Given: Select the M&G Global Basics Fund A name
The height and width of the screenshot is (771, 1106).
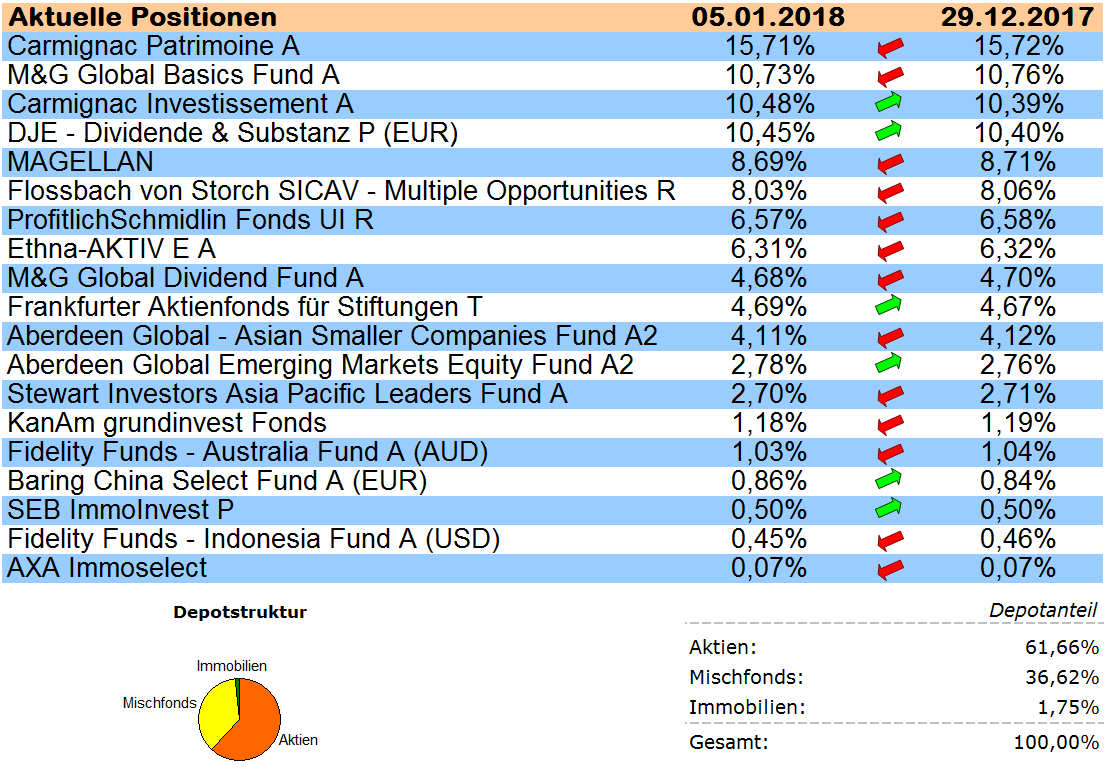Looking at the screenshot, I should [173, 75].
